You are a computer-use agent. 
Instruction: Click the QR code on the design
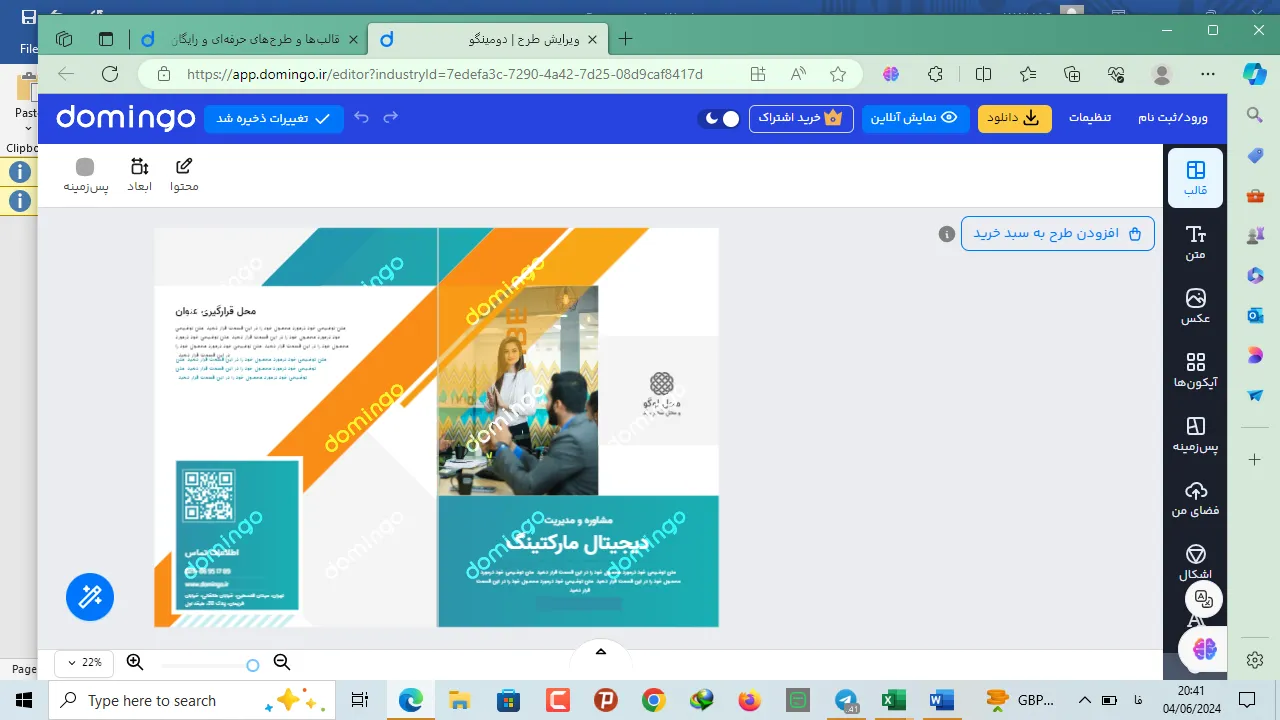pos(209,496)
